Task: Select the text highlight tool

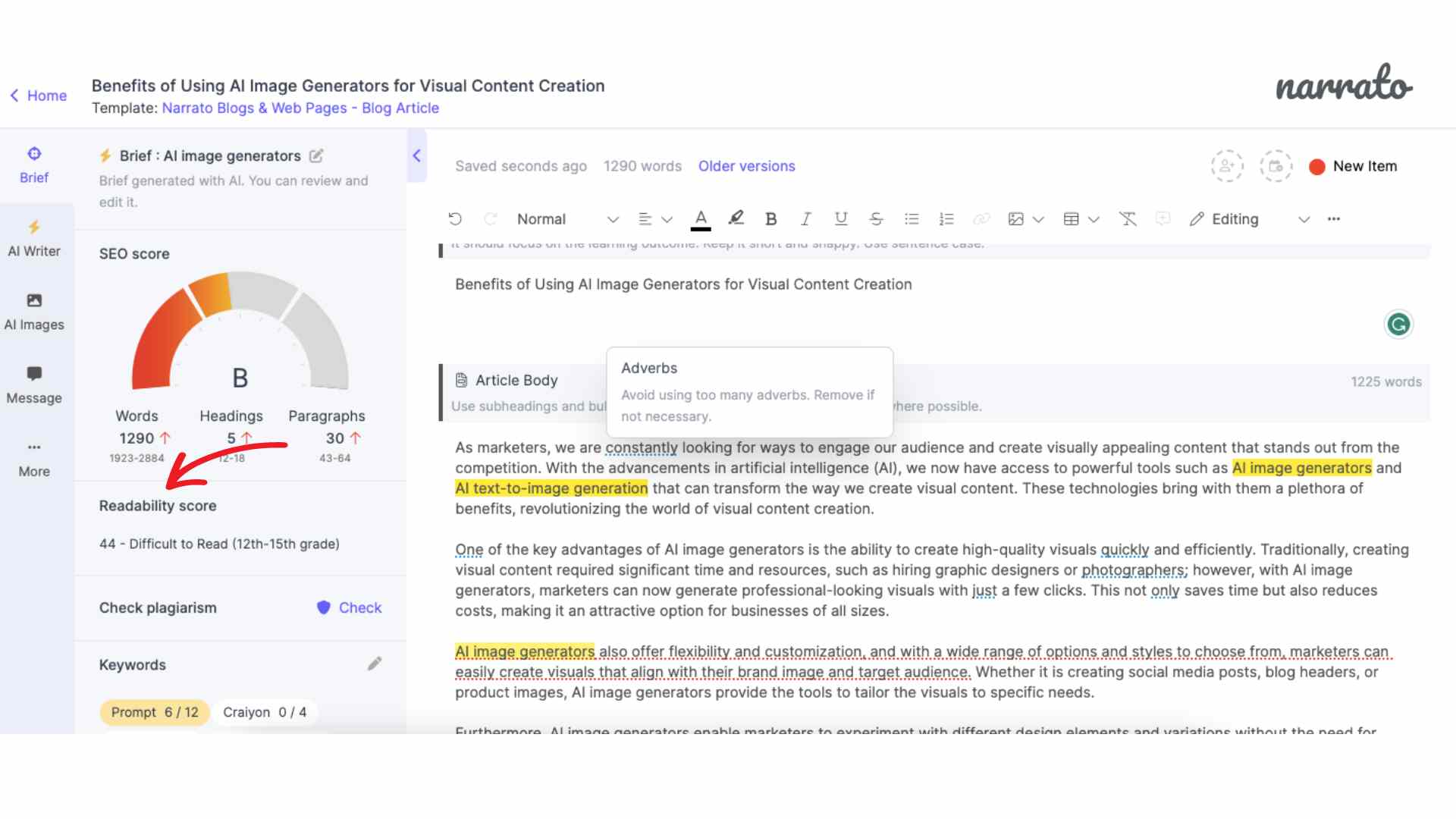Action: tap(736, 218)
